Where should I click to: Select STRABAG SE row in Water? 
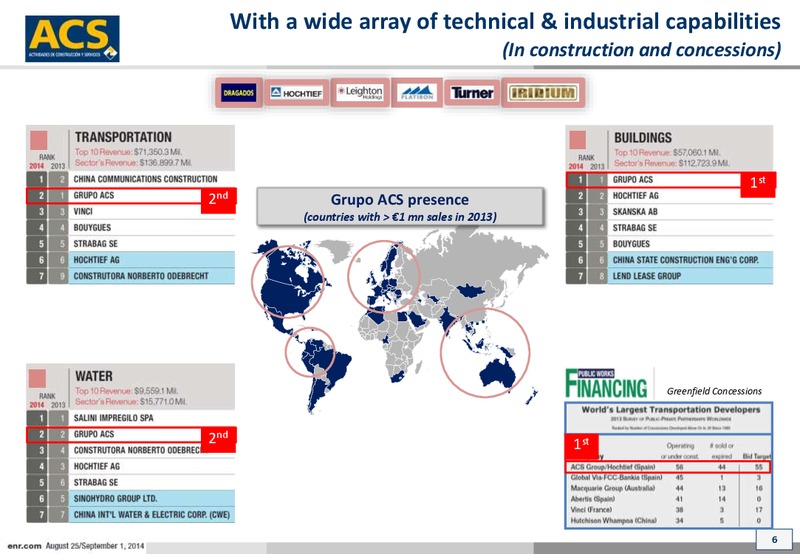[131, 483]
